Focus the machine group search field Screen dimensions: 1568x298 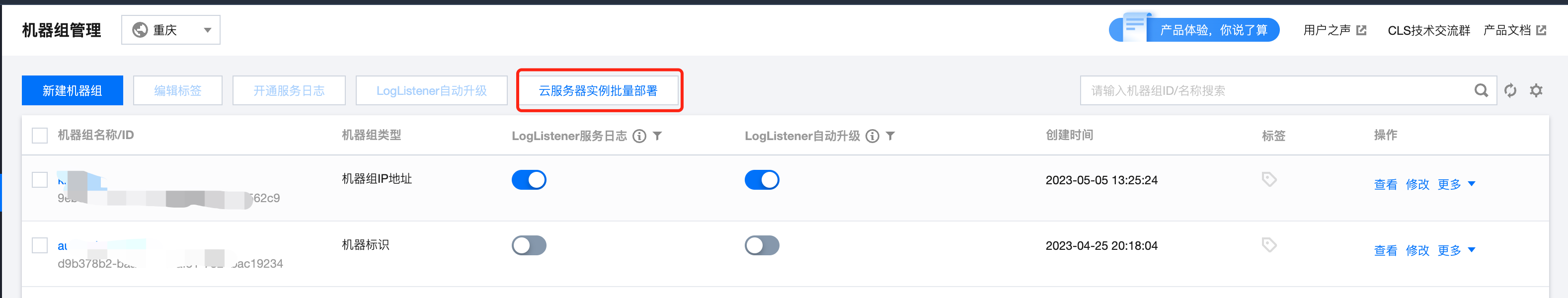tap(1278, 90)
